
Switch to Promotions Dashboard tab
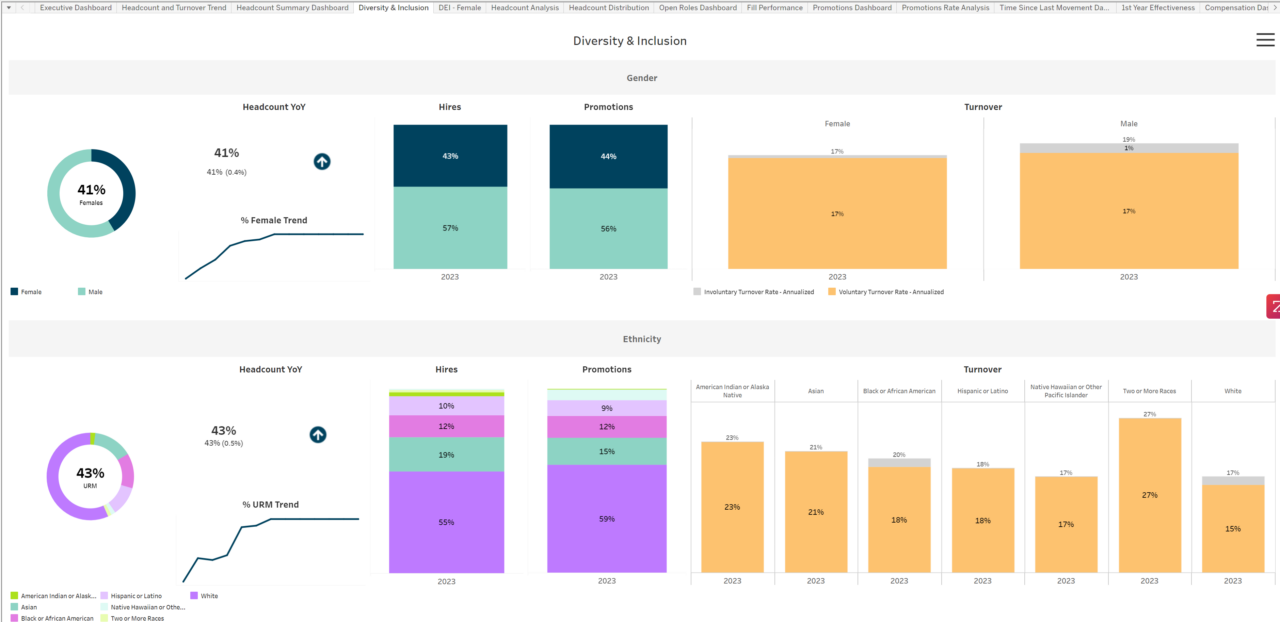[x=852, y=7]
